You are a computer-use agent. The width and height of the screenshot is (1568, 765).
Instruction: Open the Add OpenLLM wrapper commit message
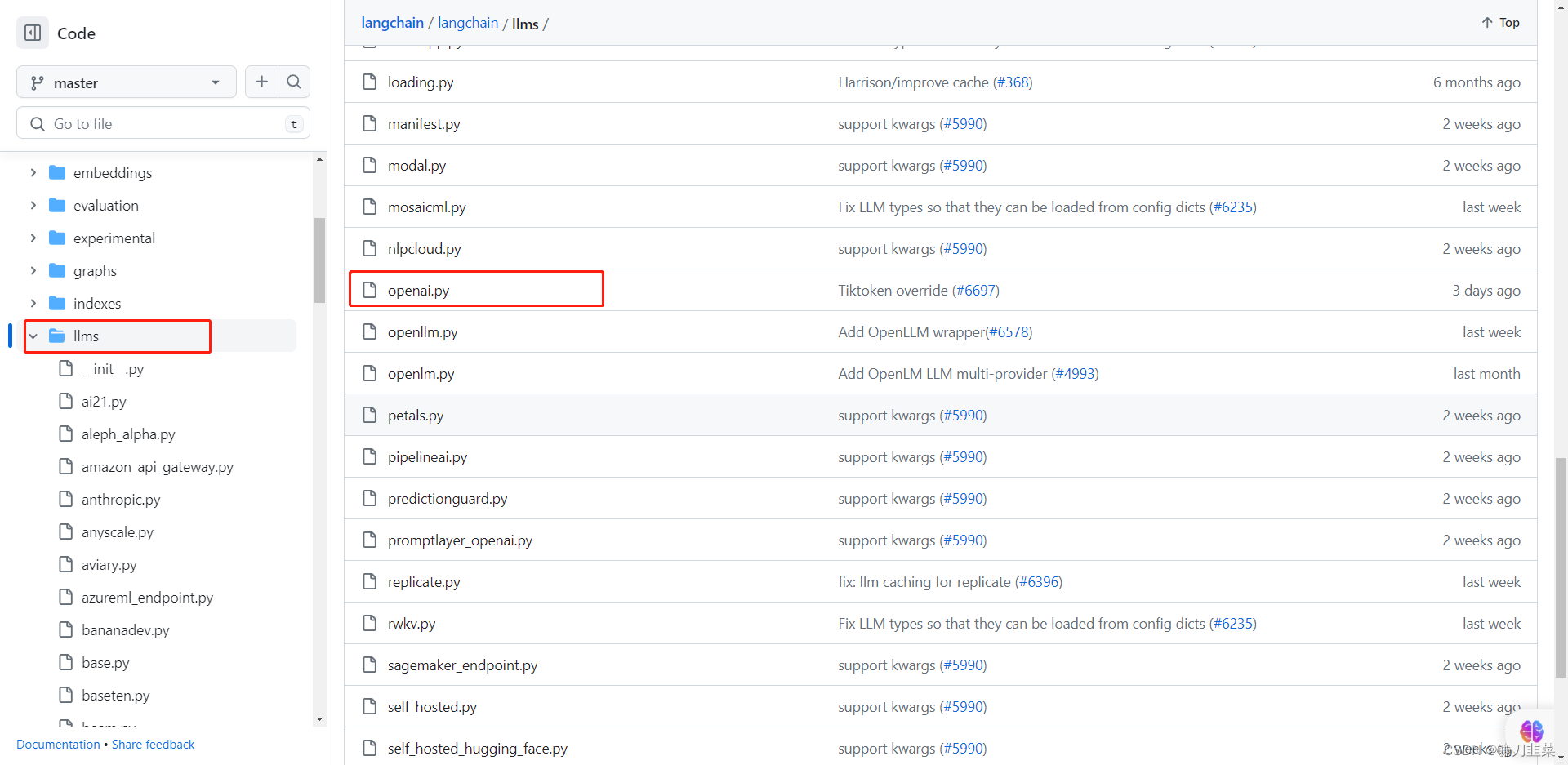pos(911,331)
